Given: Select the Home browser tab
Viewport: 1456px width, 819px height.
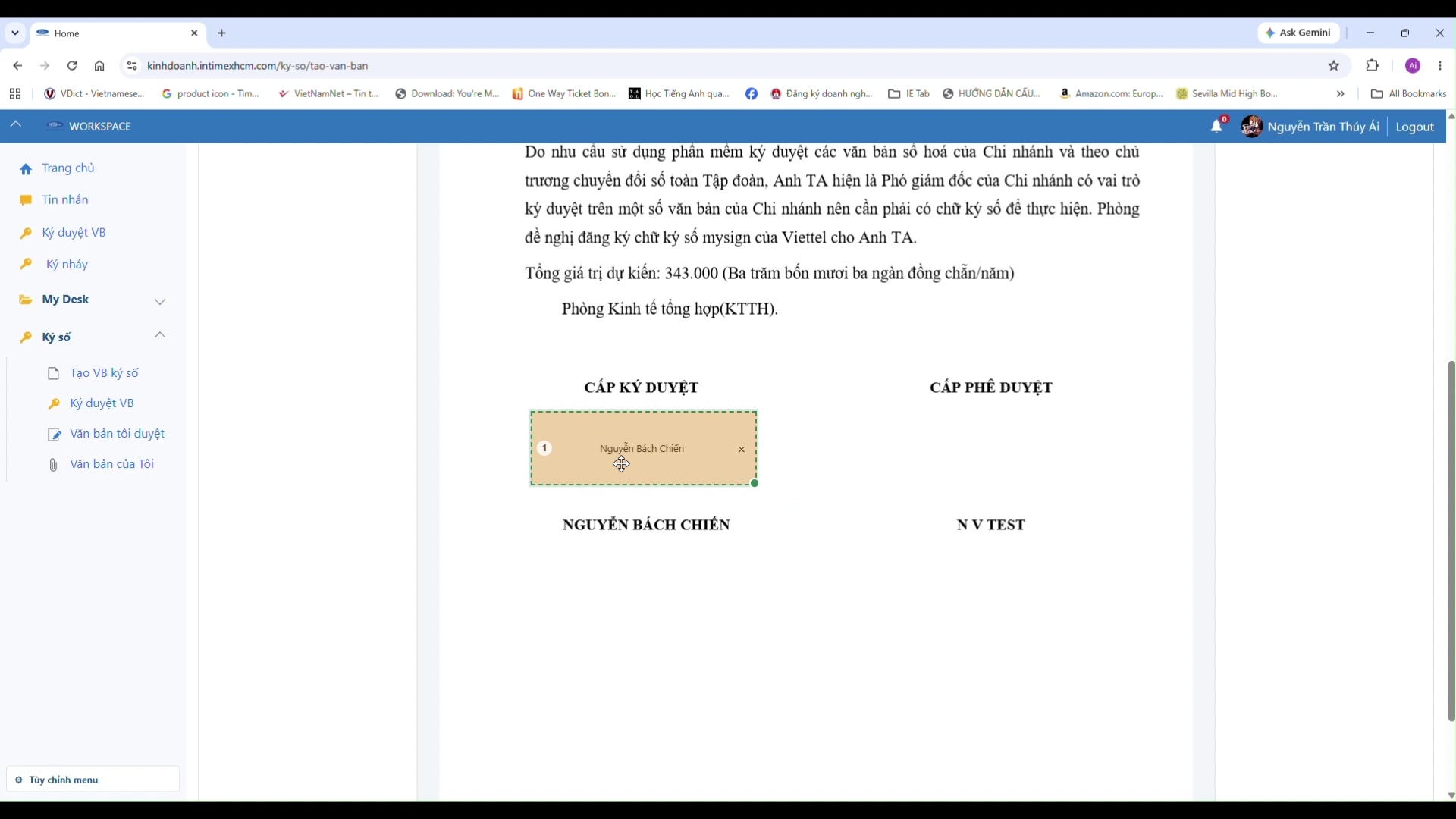Looking at the screenshot, I should click(x=118, y=33).
